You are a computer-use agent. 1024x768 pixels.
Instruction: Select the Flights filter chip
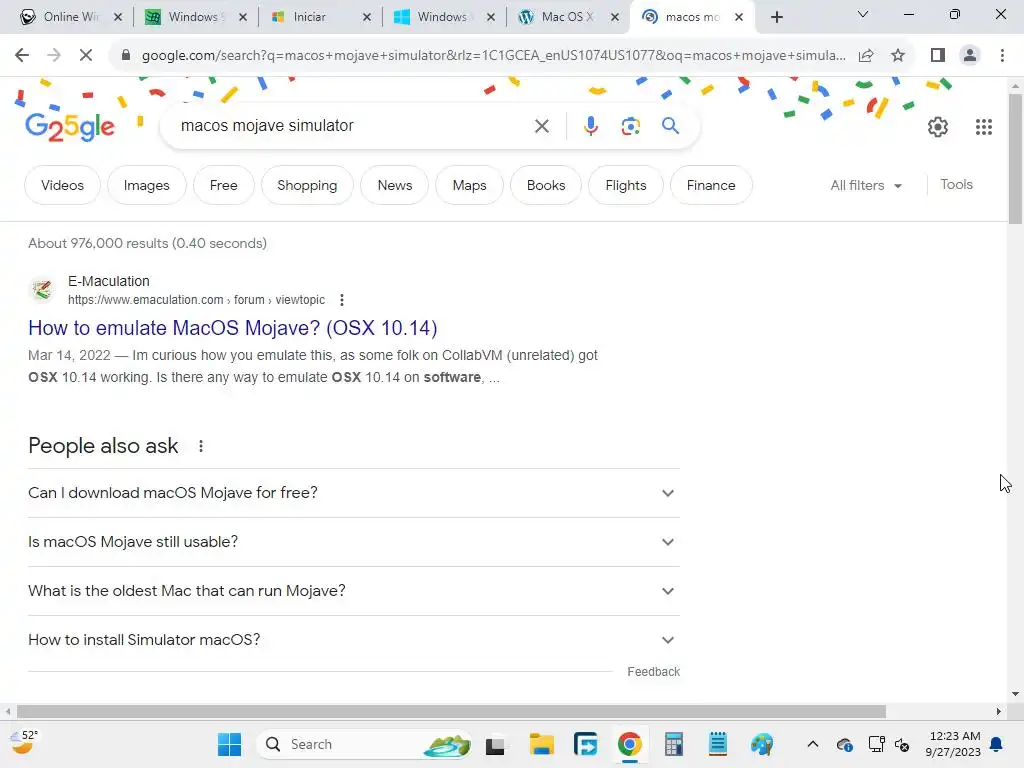pyautogui.click(x=626, y=185)
